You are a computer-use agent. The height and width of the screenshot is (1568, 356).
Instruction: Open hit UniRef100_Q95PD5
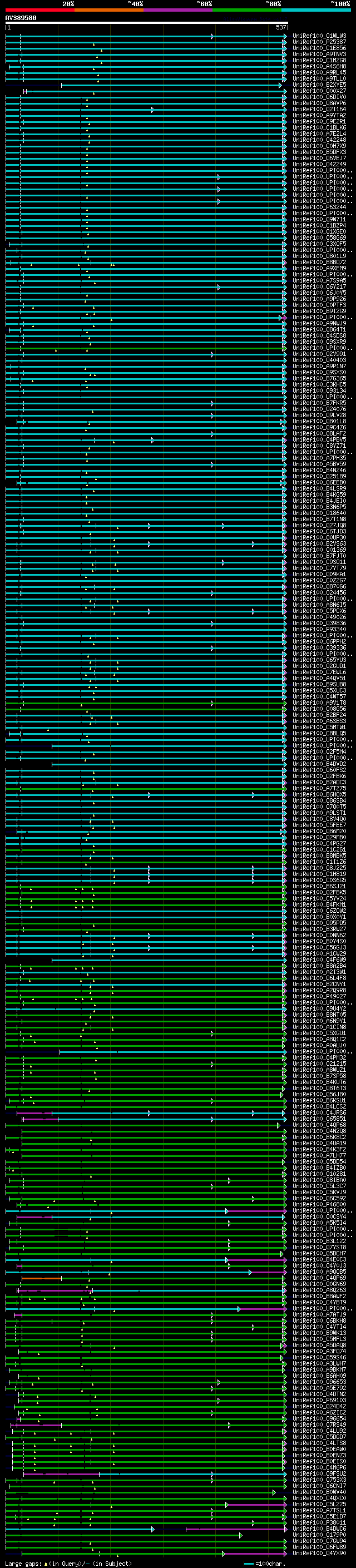(x=319, y=923)
